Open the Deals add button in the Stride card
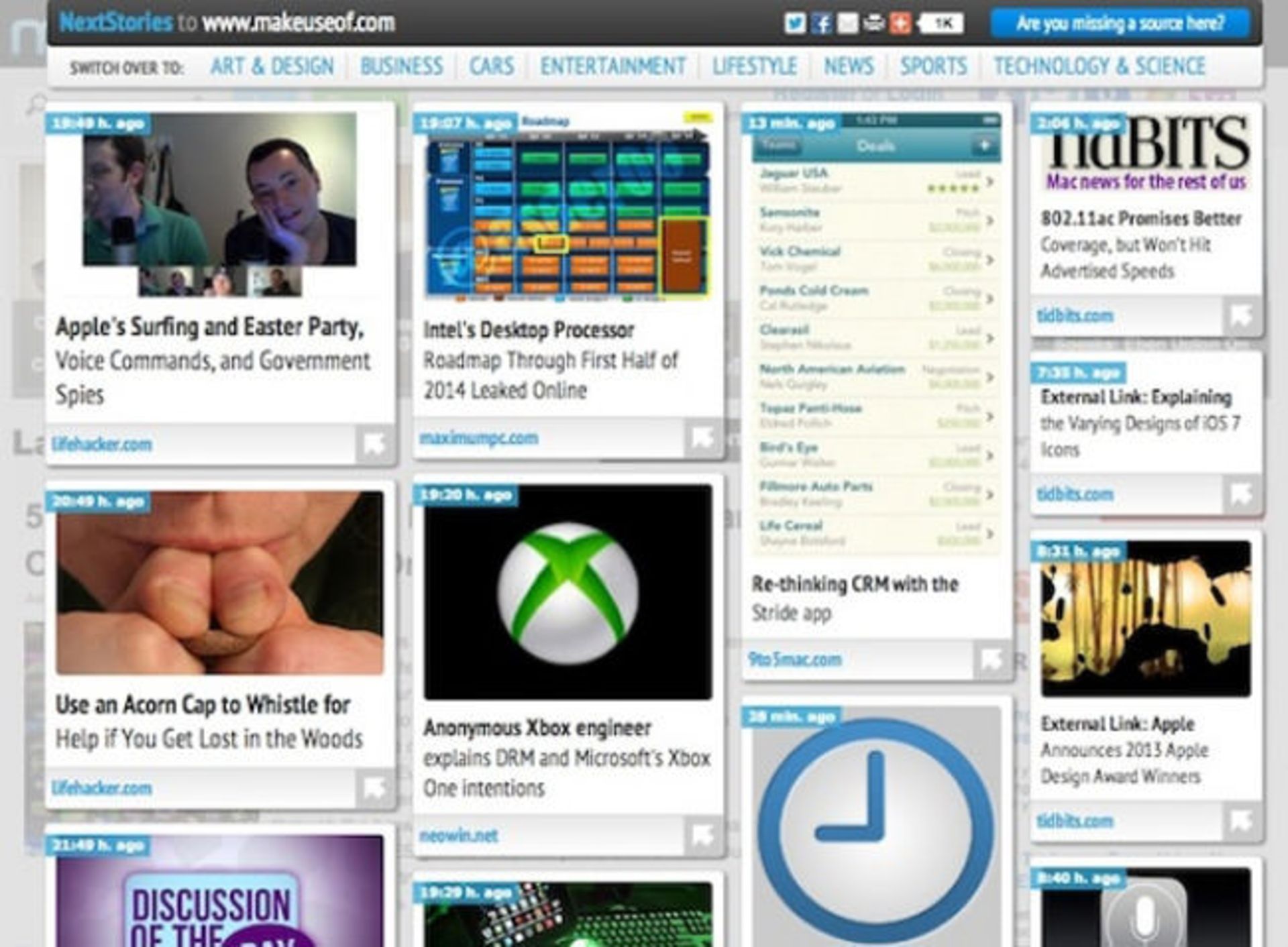The width and height of the screenshot is (1288, 947). (985, 146)
